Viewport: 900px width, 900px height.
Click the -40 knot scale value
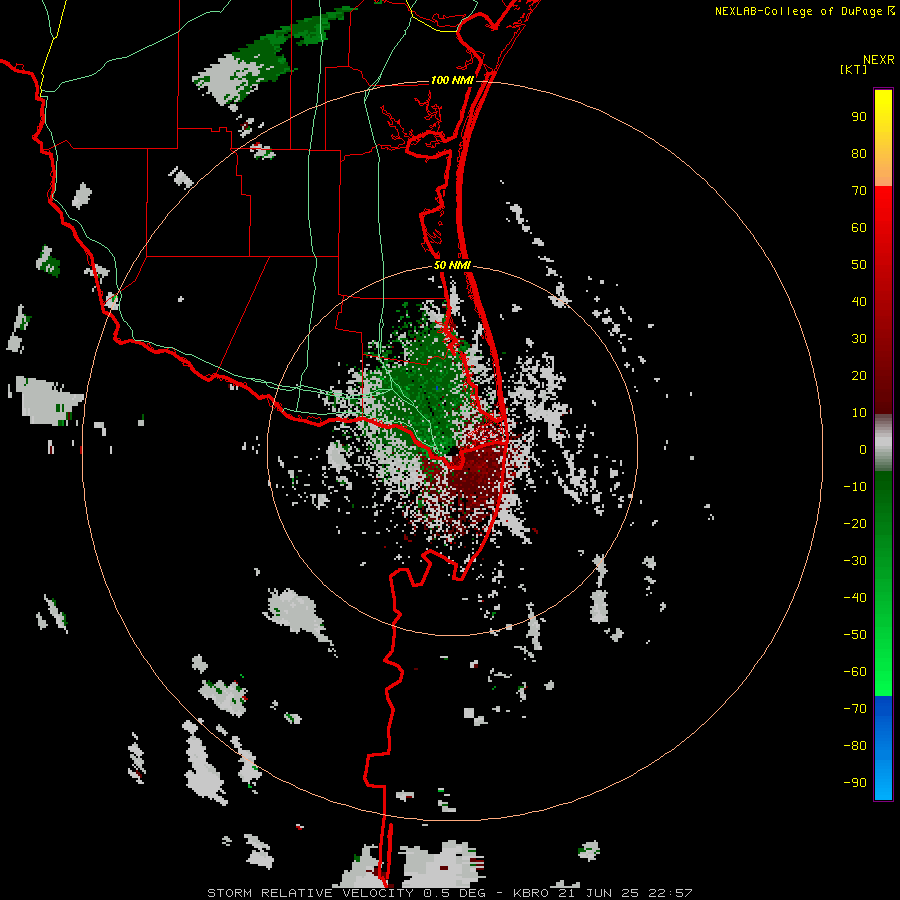tap(855, 598)
